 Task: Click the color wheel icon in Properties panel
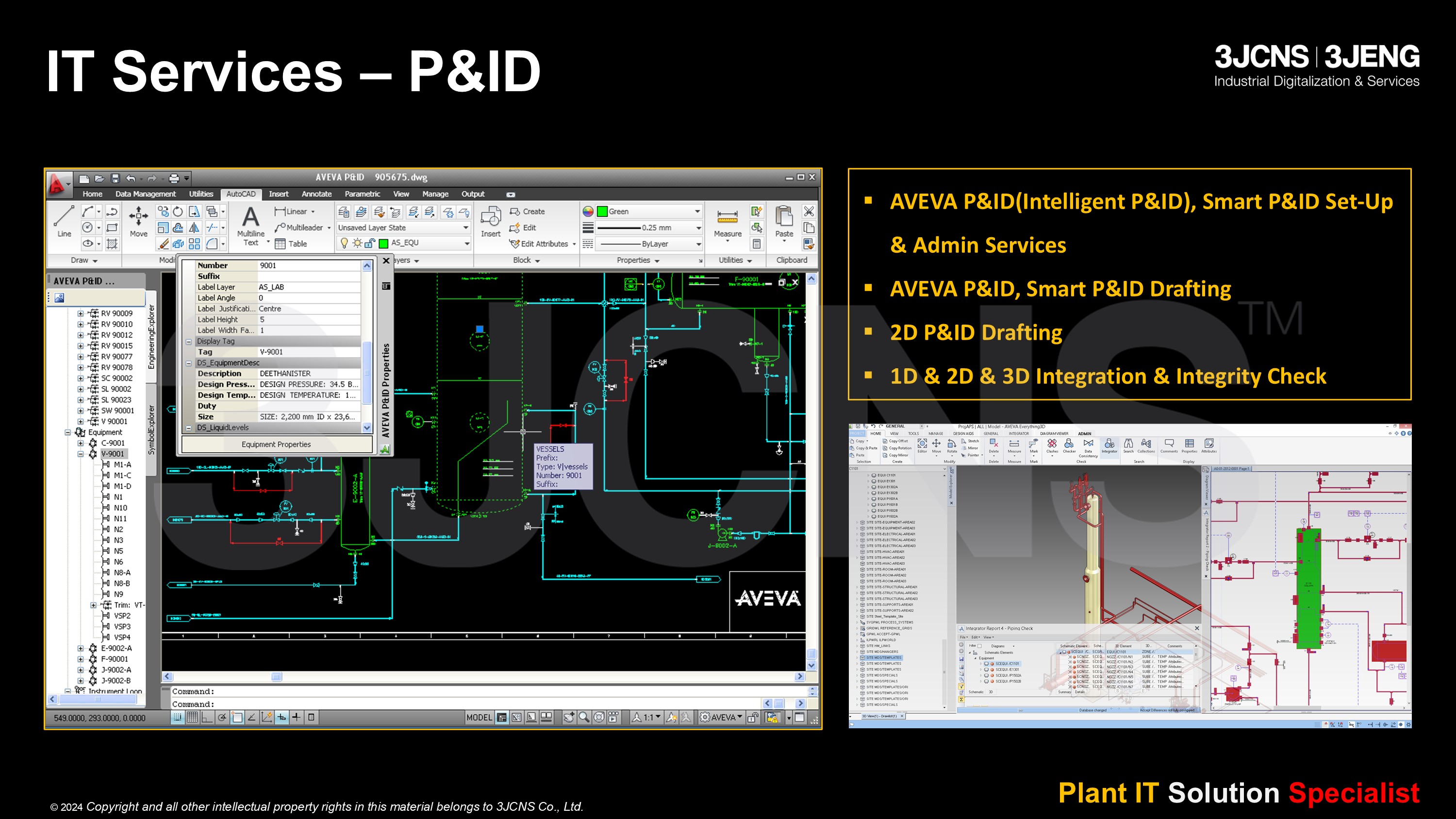[588, 212]
